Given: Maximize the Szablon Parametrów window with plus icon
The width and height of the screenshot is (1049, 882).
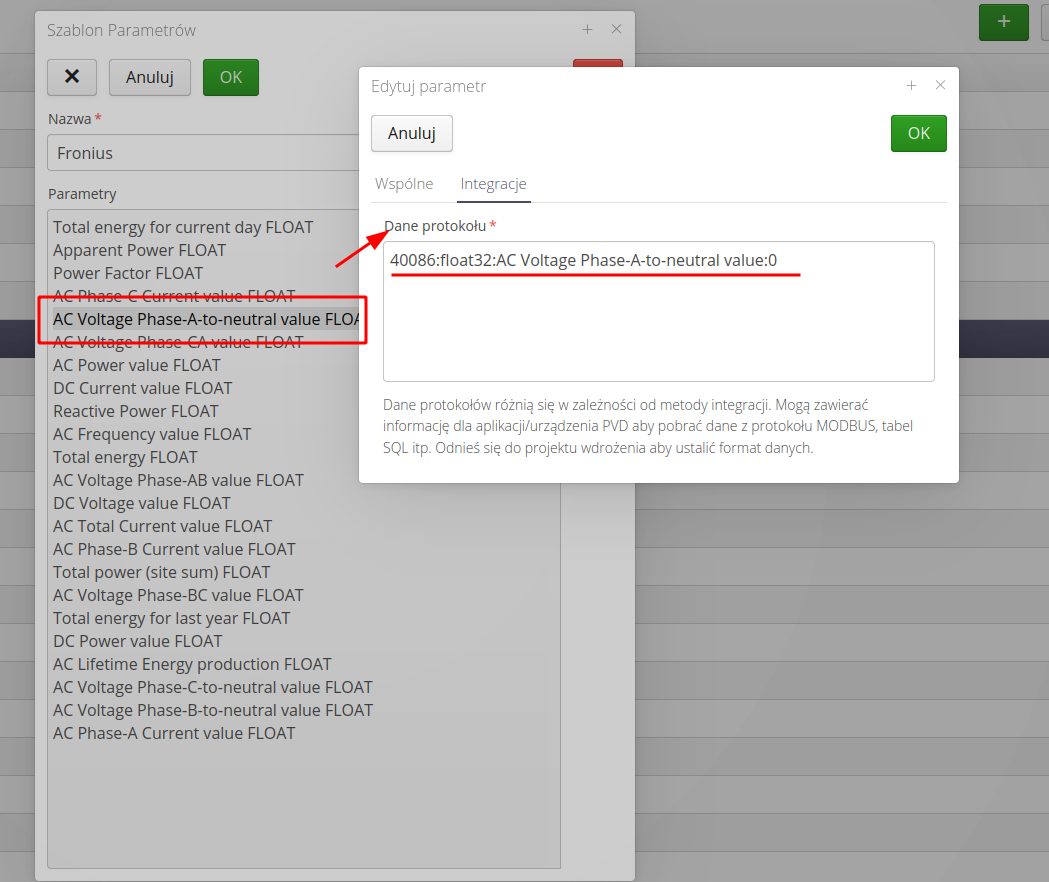Looking at the screenshot, I should 587,30.
